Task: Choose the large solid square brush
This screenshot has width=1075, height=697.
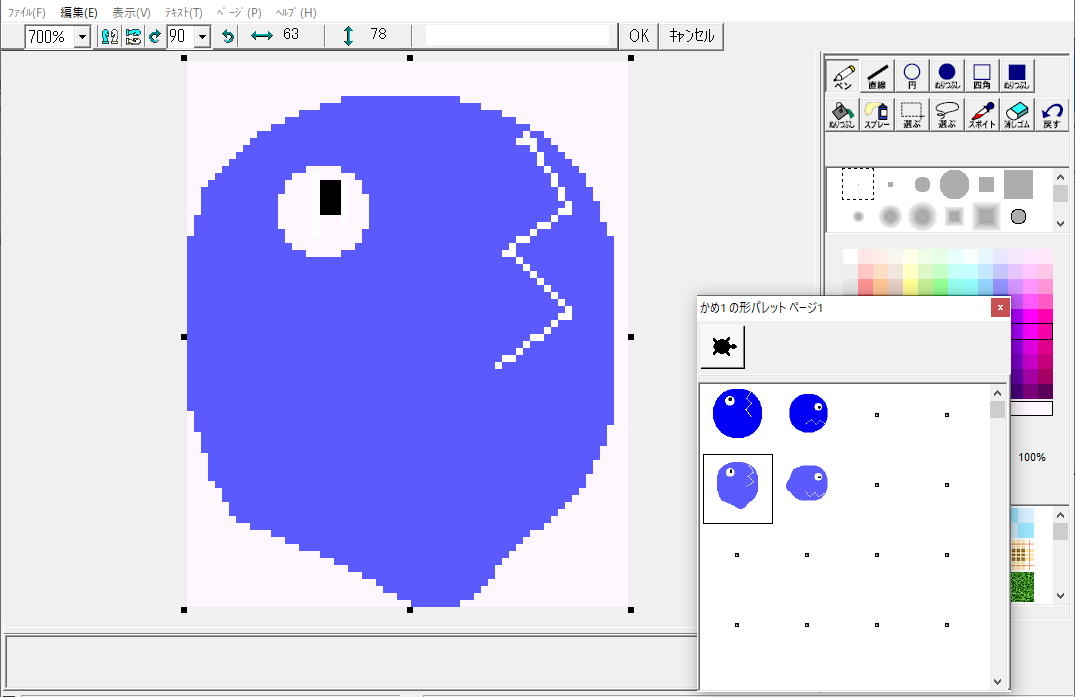Action: point(1018,184)
